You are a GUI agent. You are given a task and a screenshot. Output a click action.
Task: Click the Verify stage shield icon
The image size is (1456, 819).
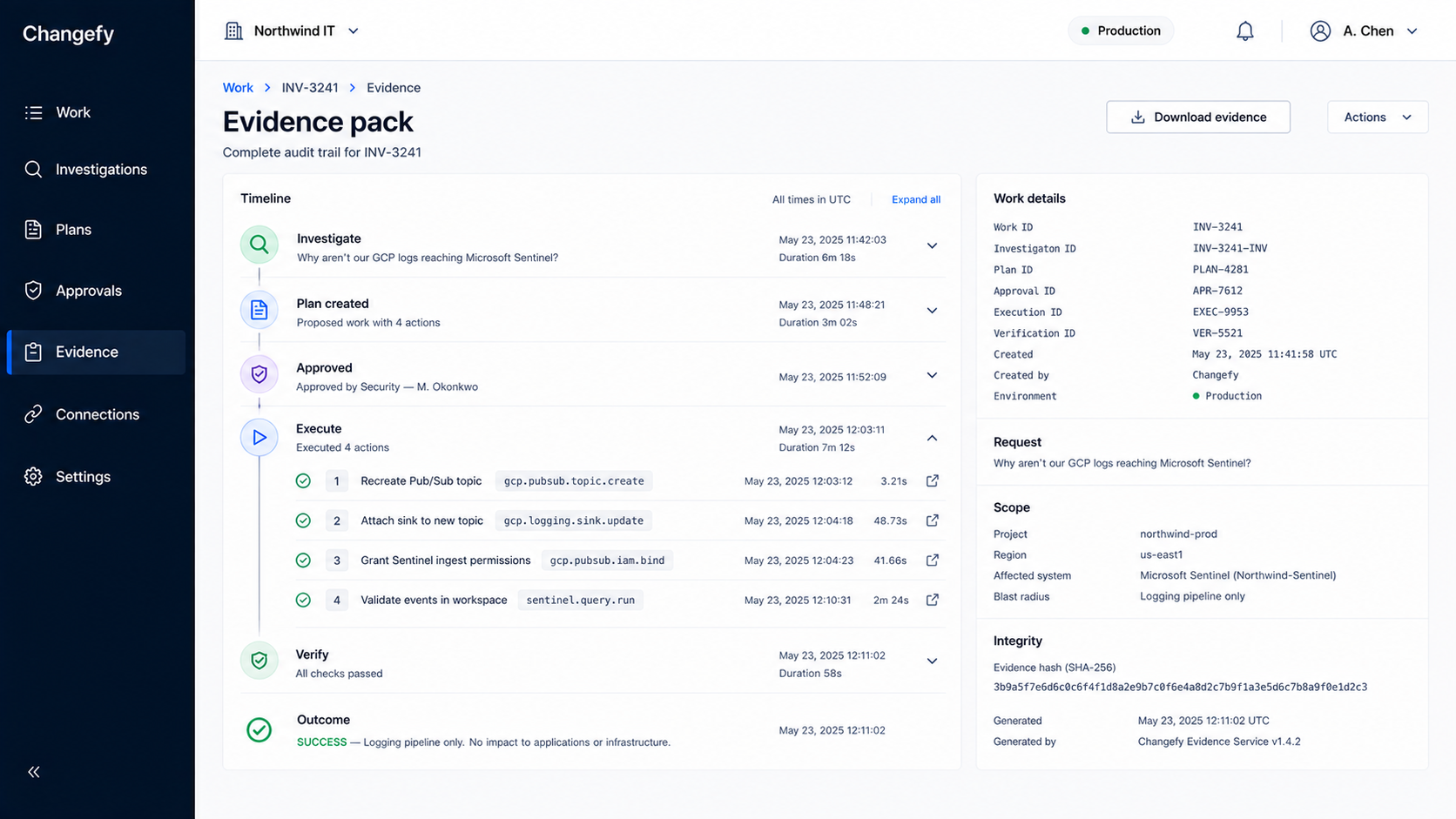coord(260,661)
